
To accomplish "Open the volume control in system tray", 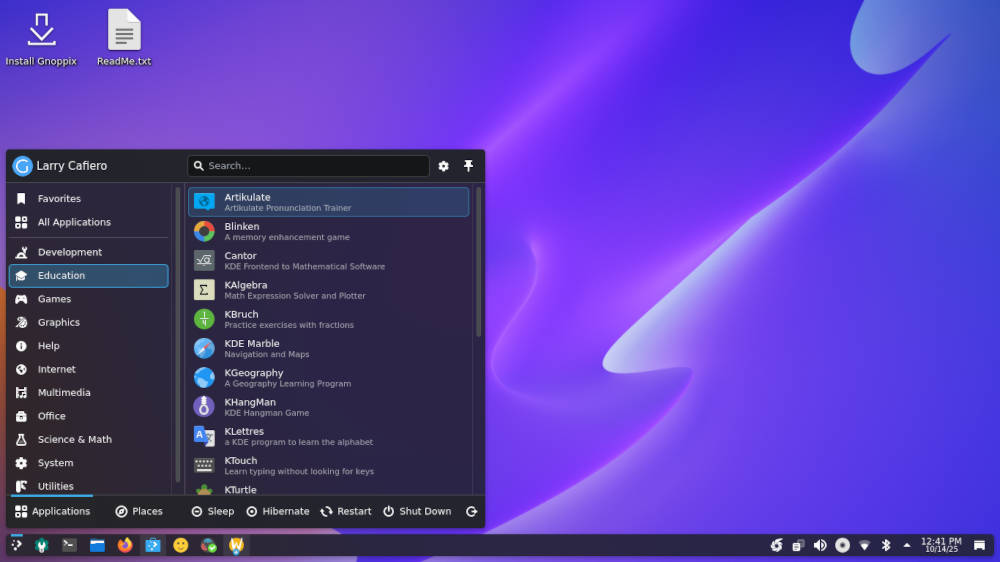I will (x=820, y=545).
